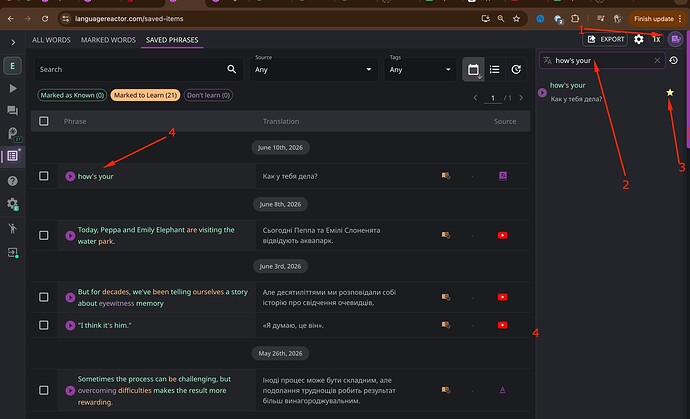
Task: Open sidebar settings gear icon
Action: coord(12,204)
